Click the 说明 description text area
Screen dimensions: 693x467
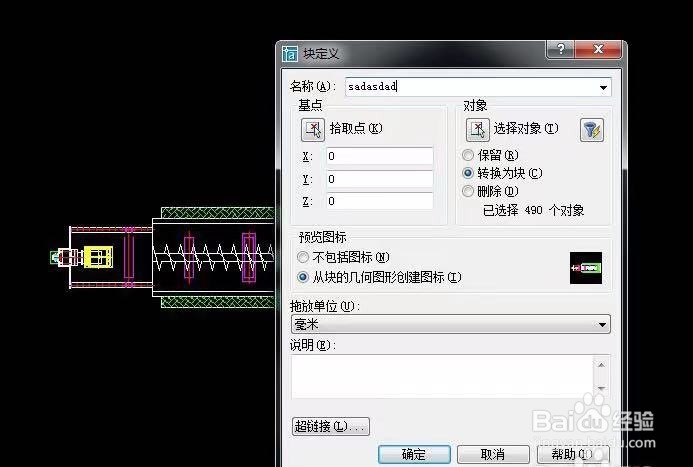pos(442,376)
